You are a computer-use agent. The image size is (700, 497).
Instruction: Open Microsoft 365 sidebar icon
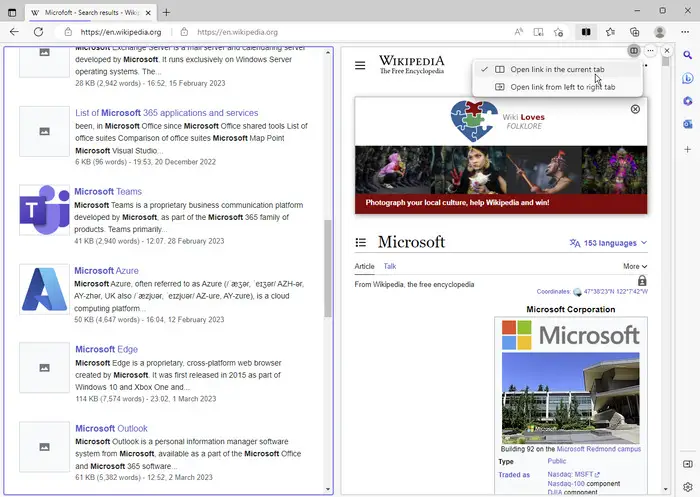click(688, 101)
